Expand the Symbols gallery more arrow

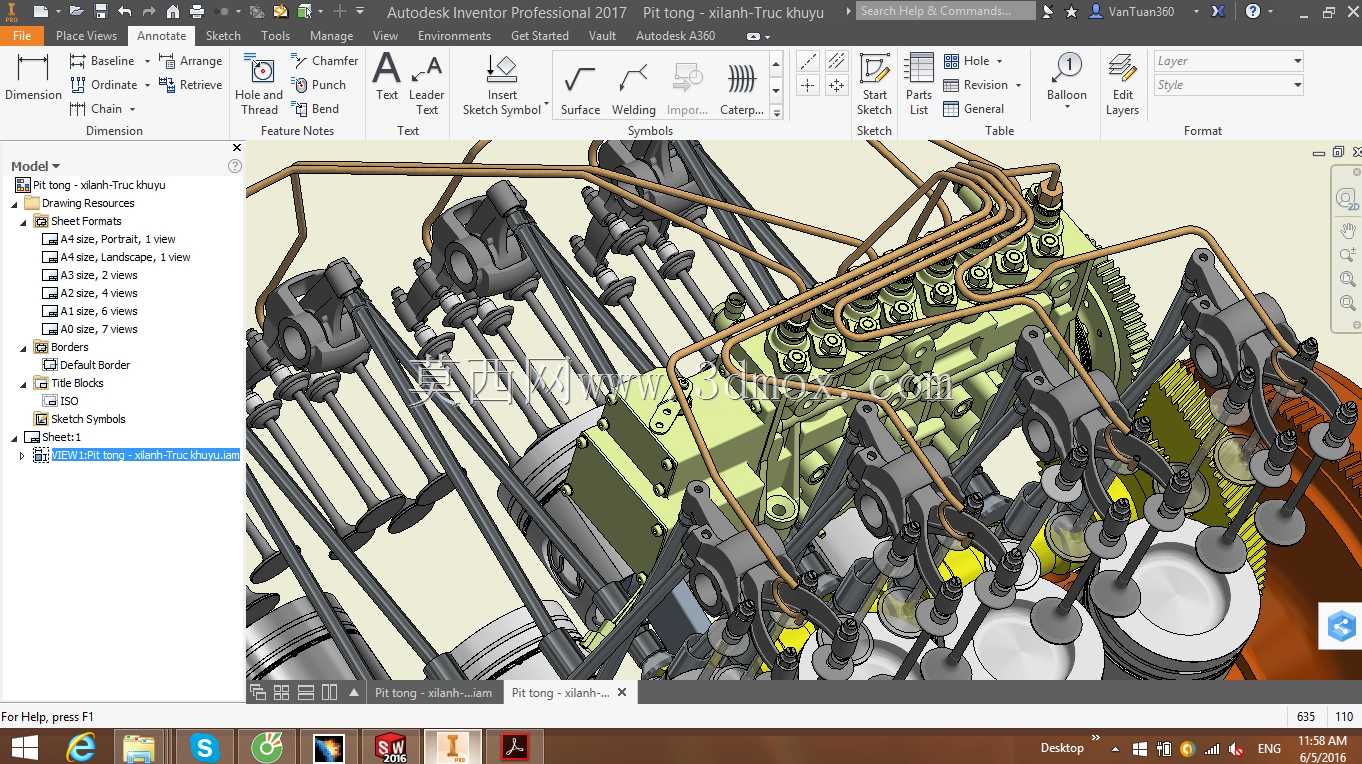tap(776, 112)
